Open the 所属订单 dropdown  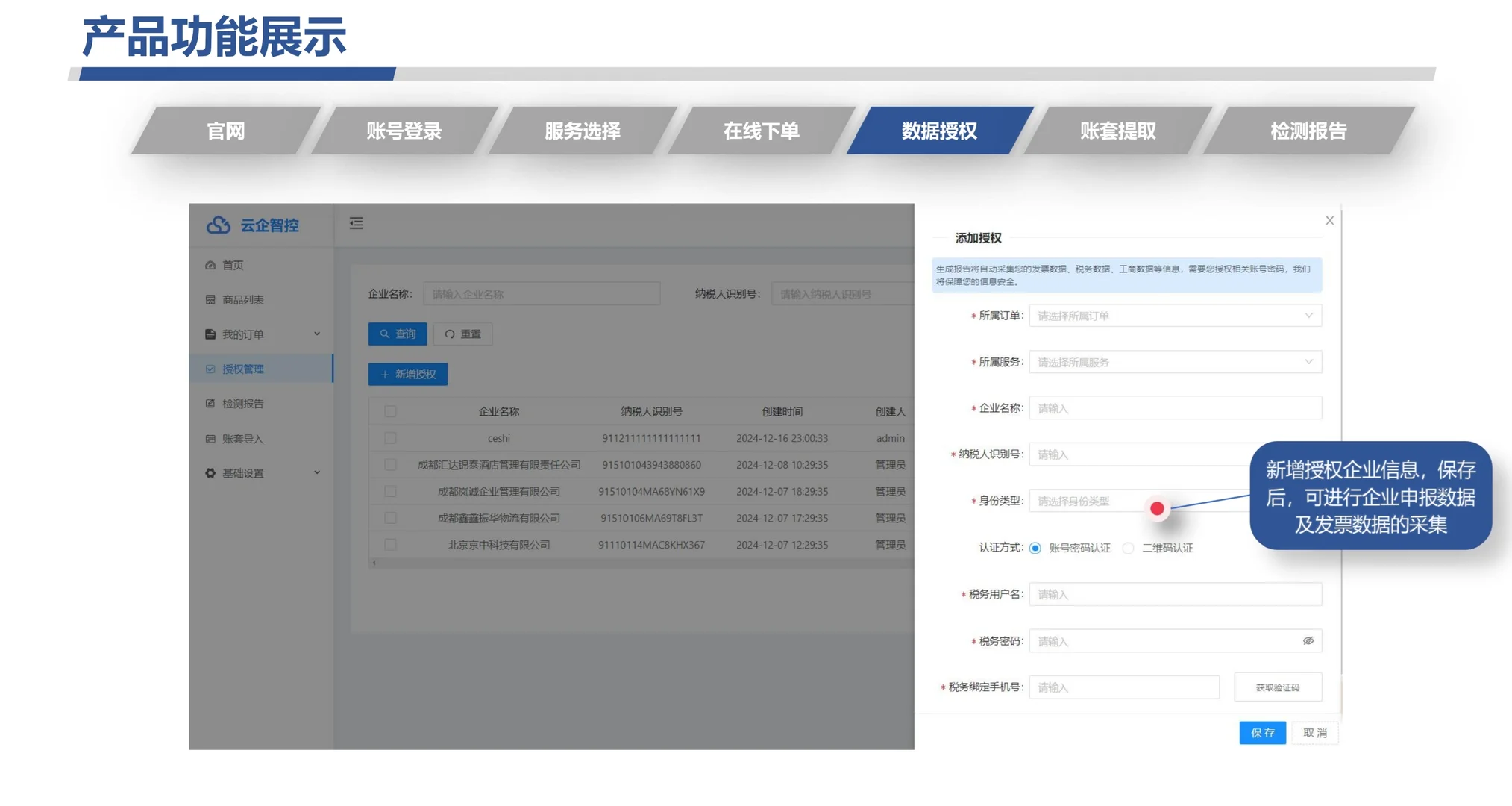click(x=1173, y=315)
